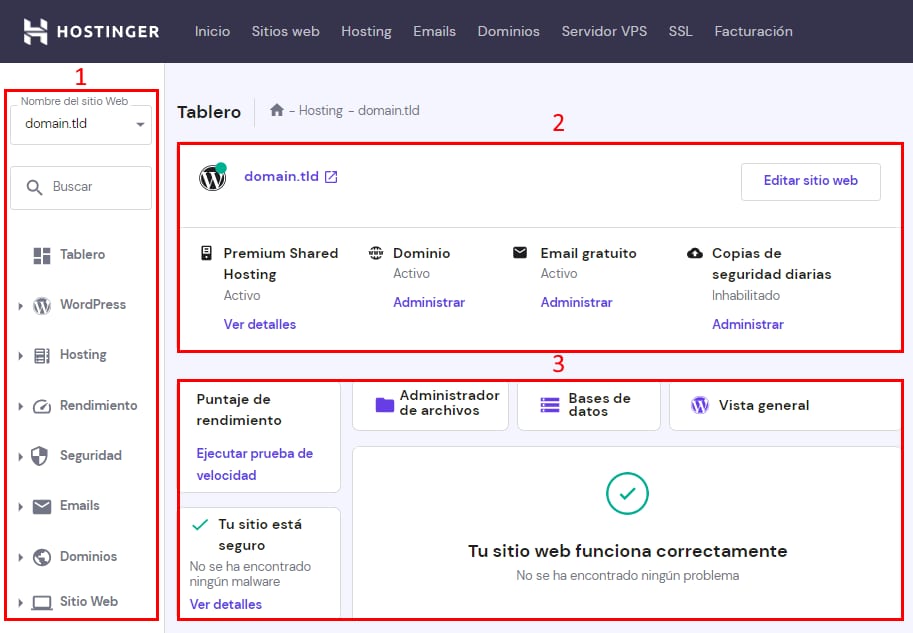
Task: Expand the Sitio Web sidebar section
Action: [21, 603]
